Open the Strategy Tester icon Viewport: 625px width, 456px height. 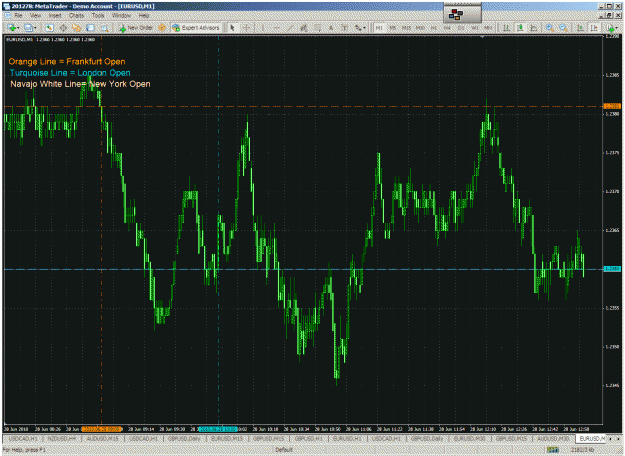[104, 28]
